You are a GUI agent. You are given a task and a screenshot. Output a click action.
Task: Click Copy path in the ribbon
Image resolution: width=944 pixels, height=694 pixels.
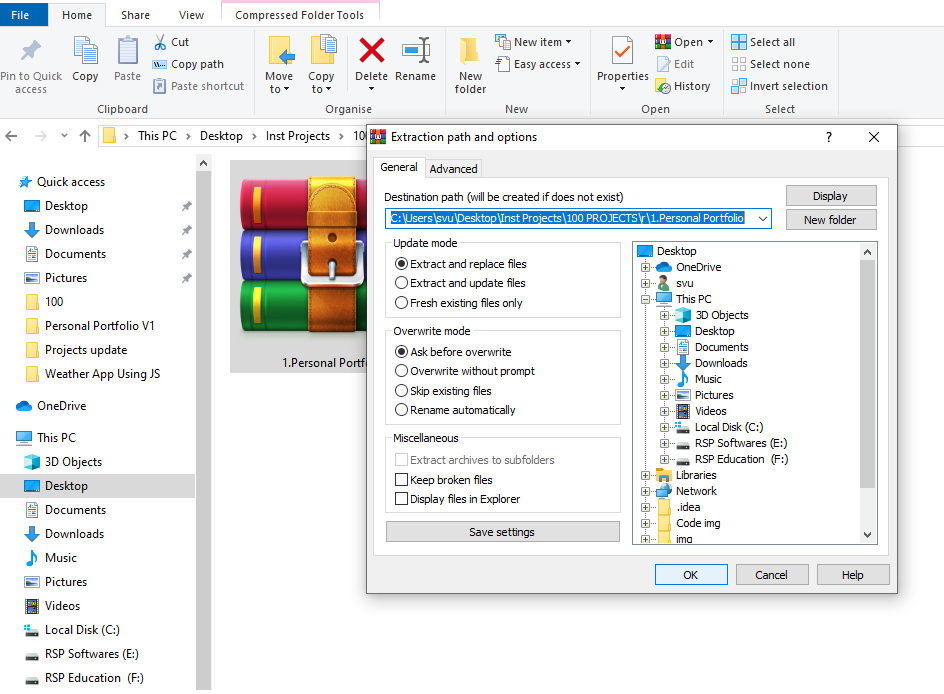coord(188,64)
